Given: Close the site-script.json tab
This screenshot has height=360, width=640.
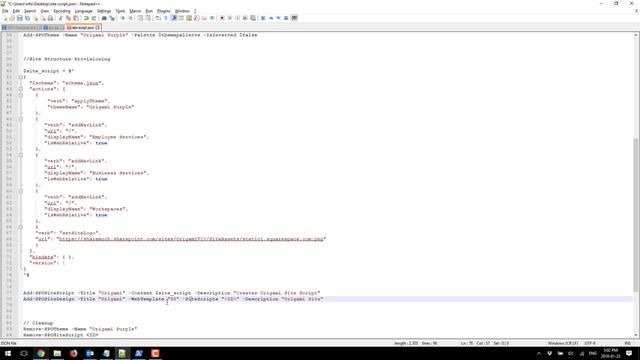Looking at the screenshot, I should [x=98, y=28].
